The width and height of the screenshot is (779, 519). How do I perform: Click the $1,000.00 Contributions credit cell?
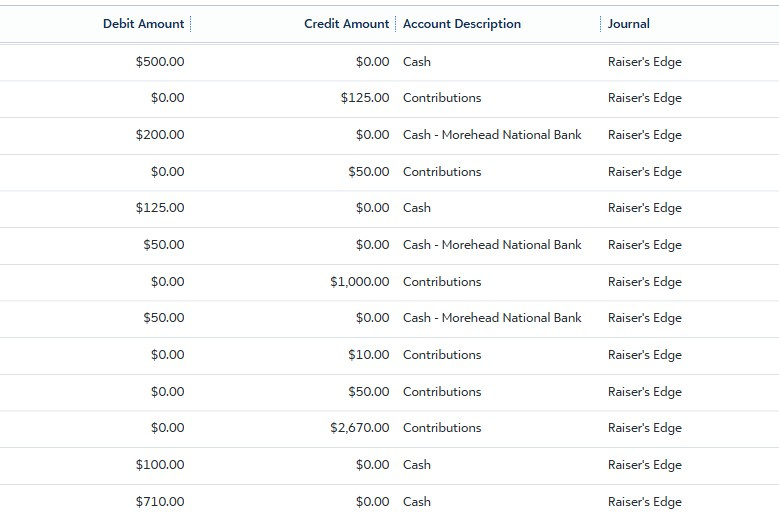[360, 282]
